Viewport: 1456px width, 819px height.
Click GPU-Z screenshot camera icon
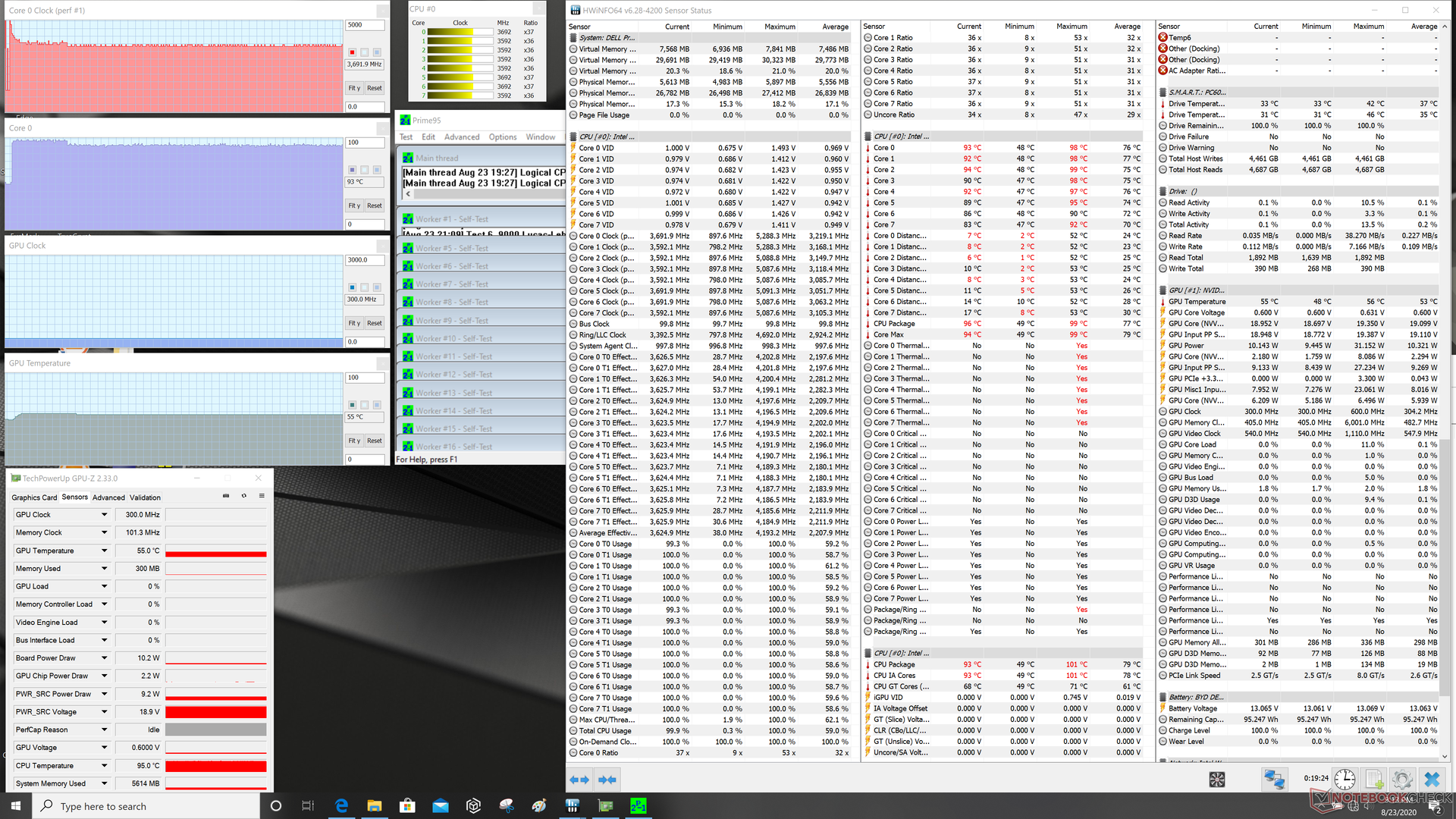click(x=225, y=496)
